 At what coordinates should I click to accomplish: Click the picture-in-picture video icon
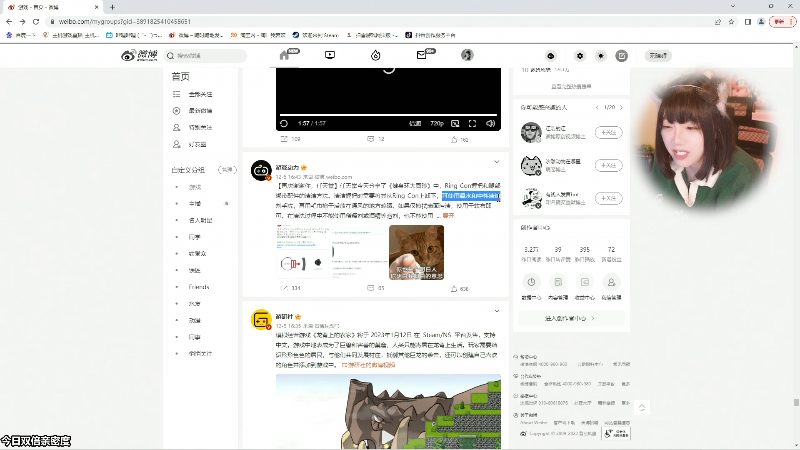[455, 123]
